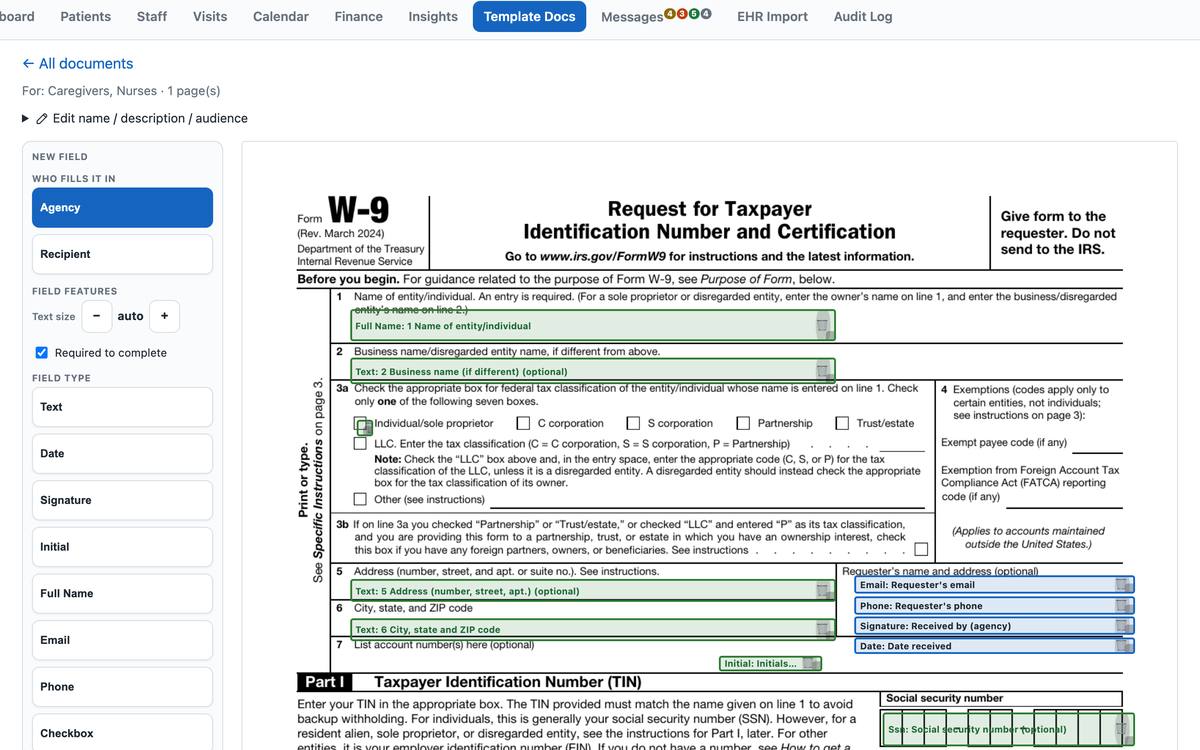This screenshot has width=1200, height=750.
Task: Choose the Checkbox field type
Action: coord(122,733)
